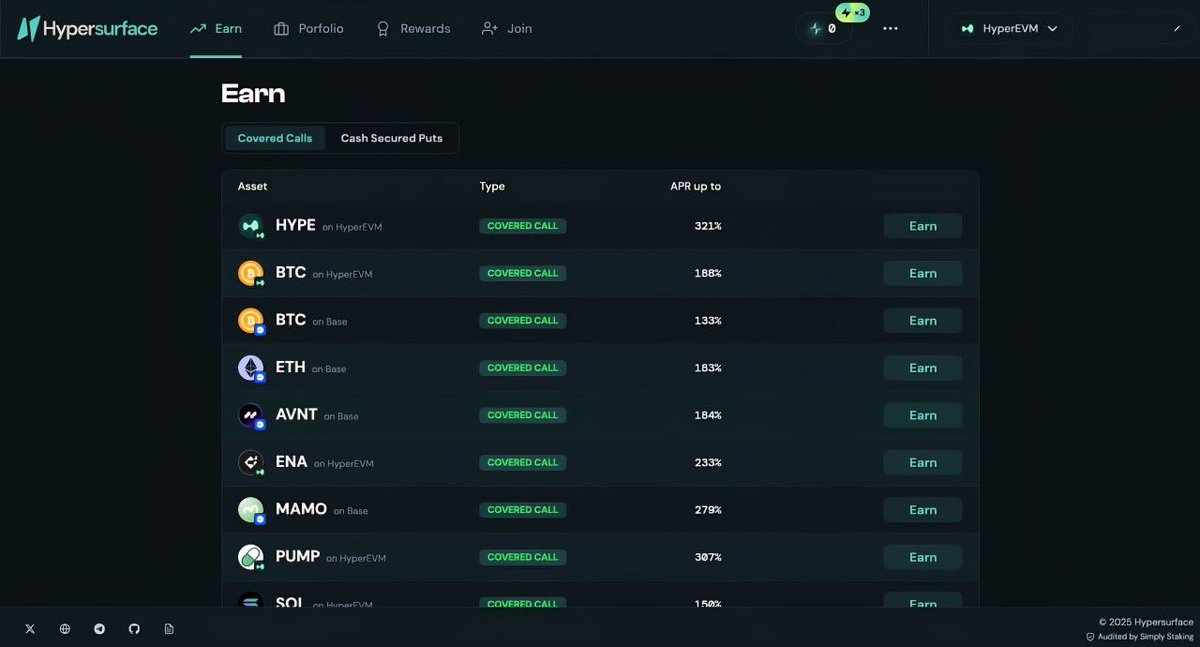Select the Covered Calls tab

coord(275,138)
